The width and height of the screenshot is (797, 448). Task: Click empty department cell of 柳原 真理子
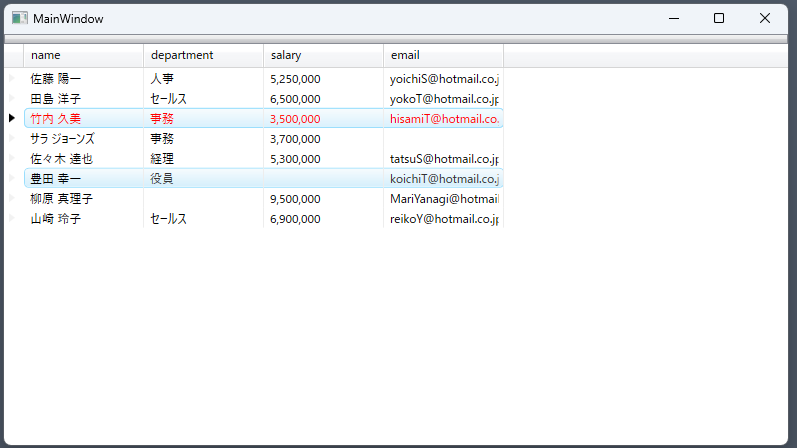(x=203, y=198)
